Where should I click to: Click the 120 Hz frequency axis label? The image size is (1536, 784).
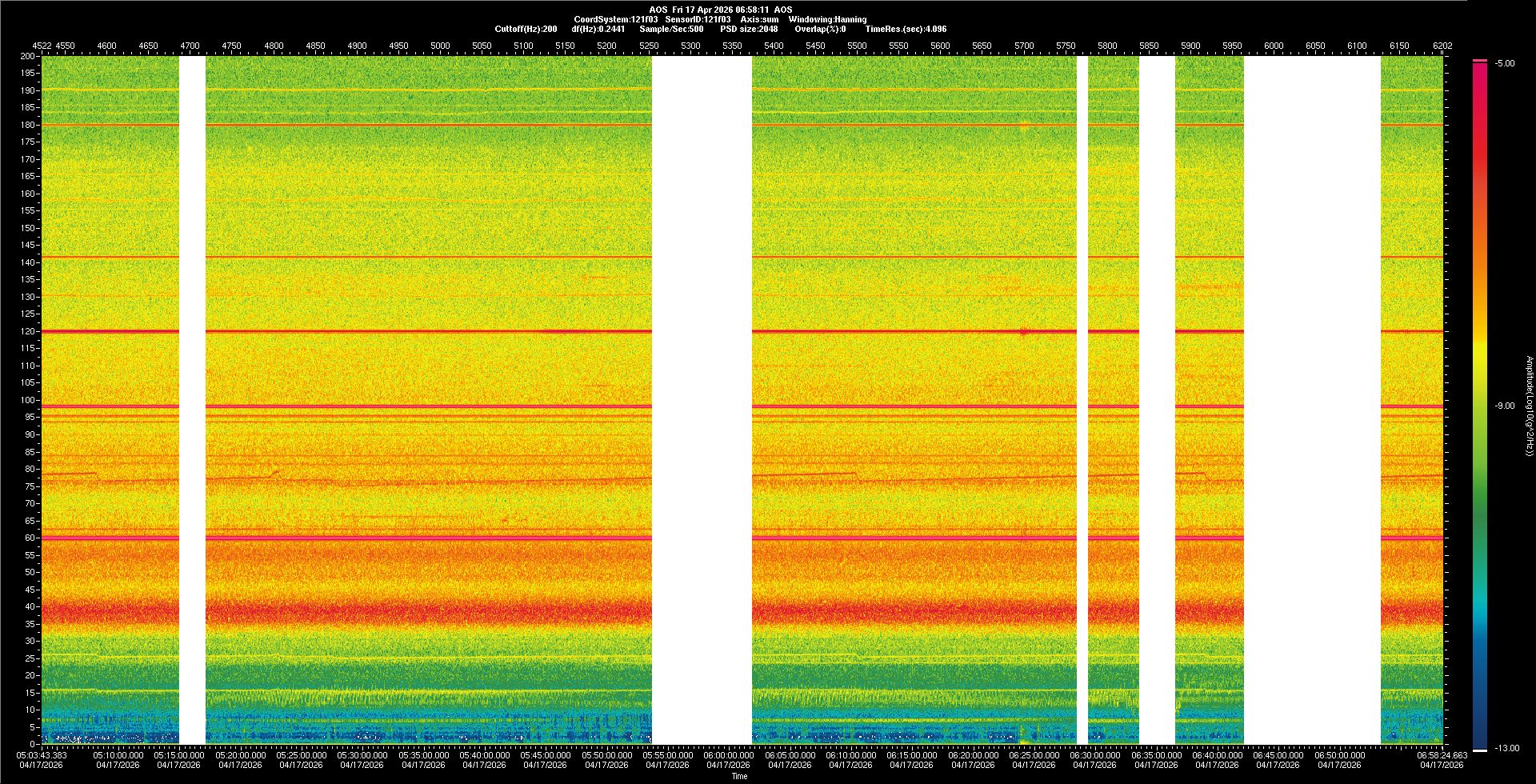(x=29, y=331)
